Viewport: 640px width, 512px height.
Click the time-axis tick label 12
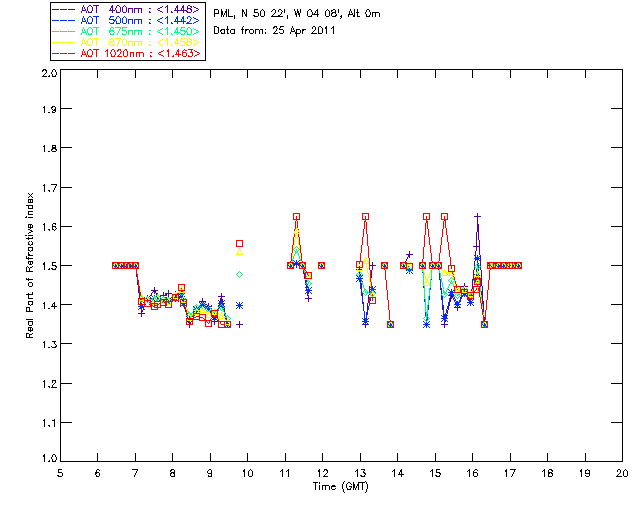coord(322,473)
